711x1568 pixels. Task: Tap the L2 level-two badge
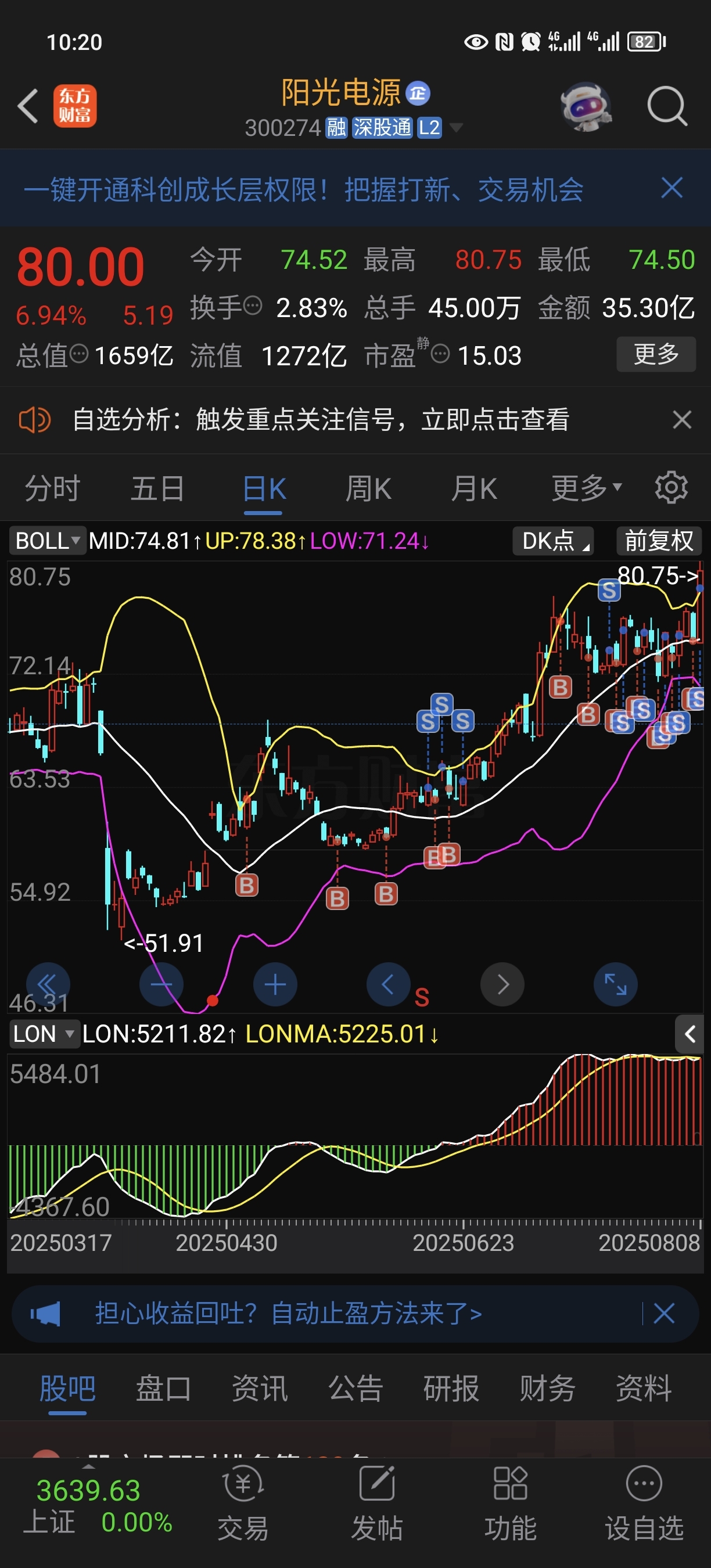(x=429, y=127)
